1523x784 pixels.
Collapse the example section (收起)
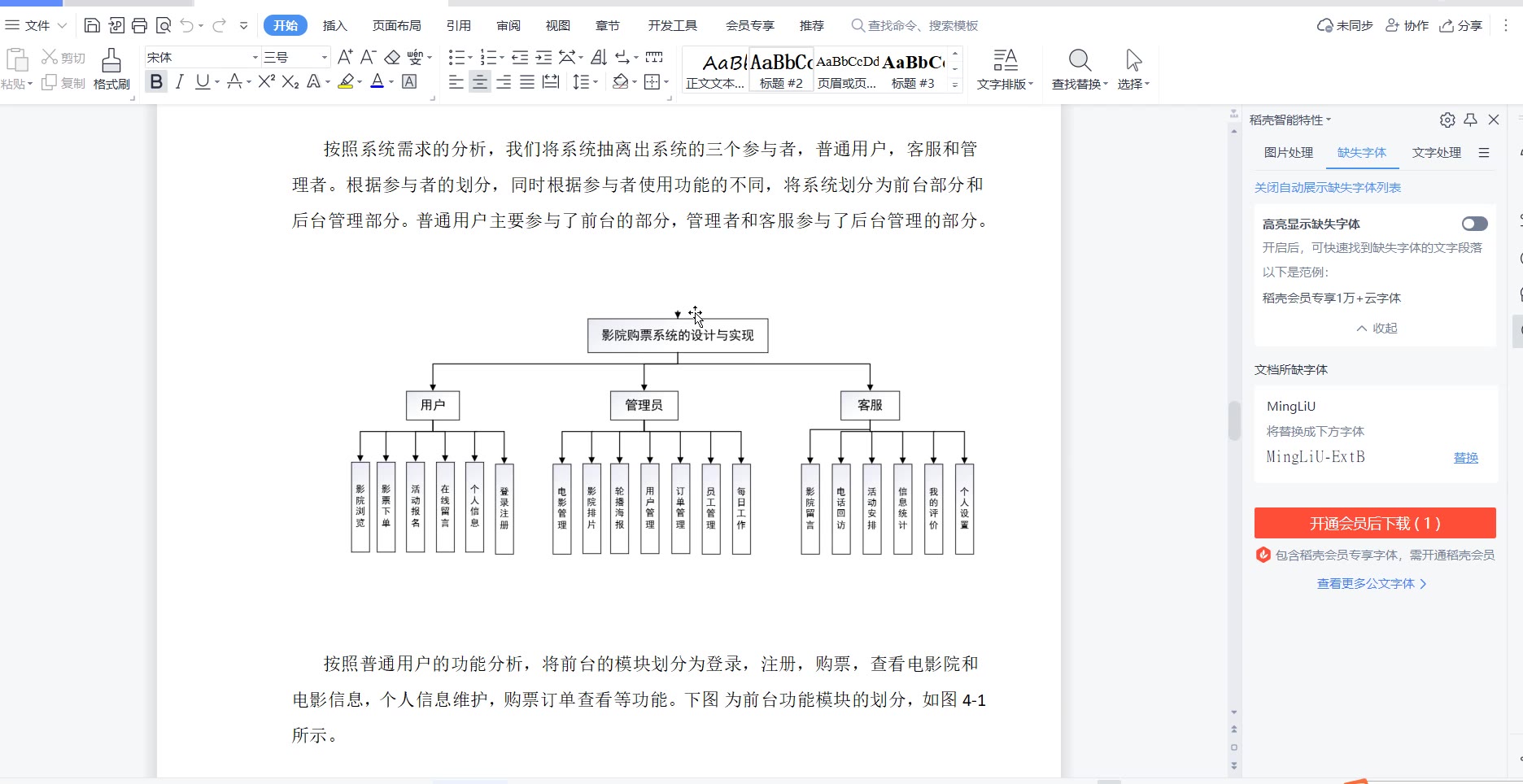pyautogui.click(x=1377, y=329)
